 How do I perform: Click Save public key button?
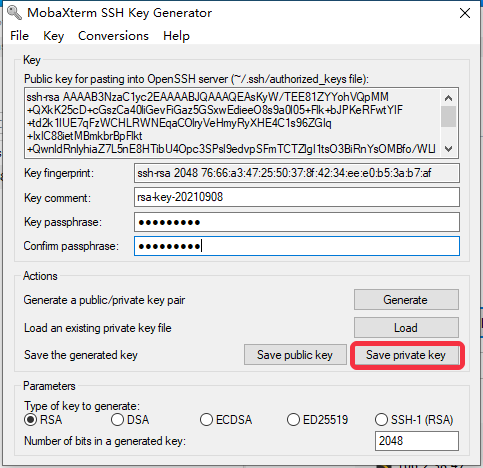(x=295, y=355)
